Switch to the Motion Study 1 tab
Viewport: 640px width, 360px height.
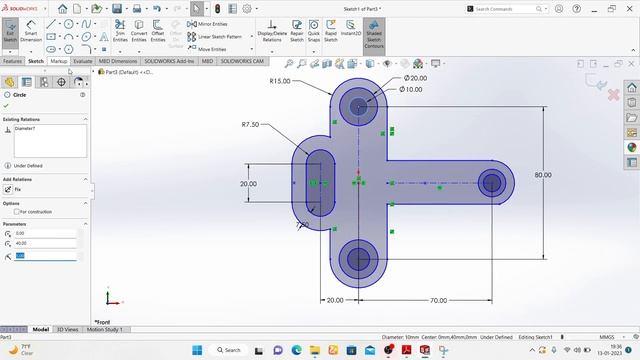[x=104, y=329]
